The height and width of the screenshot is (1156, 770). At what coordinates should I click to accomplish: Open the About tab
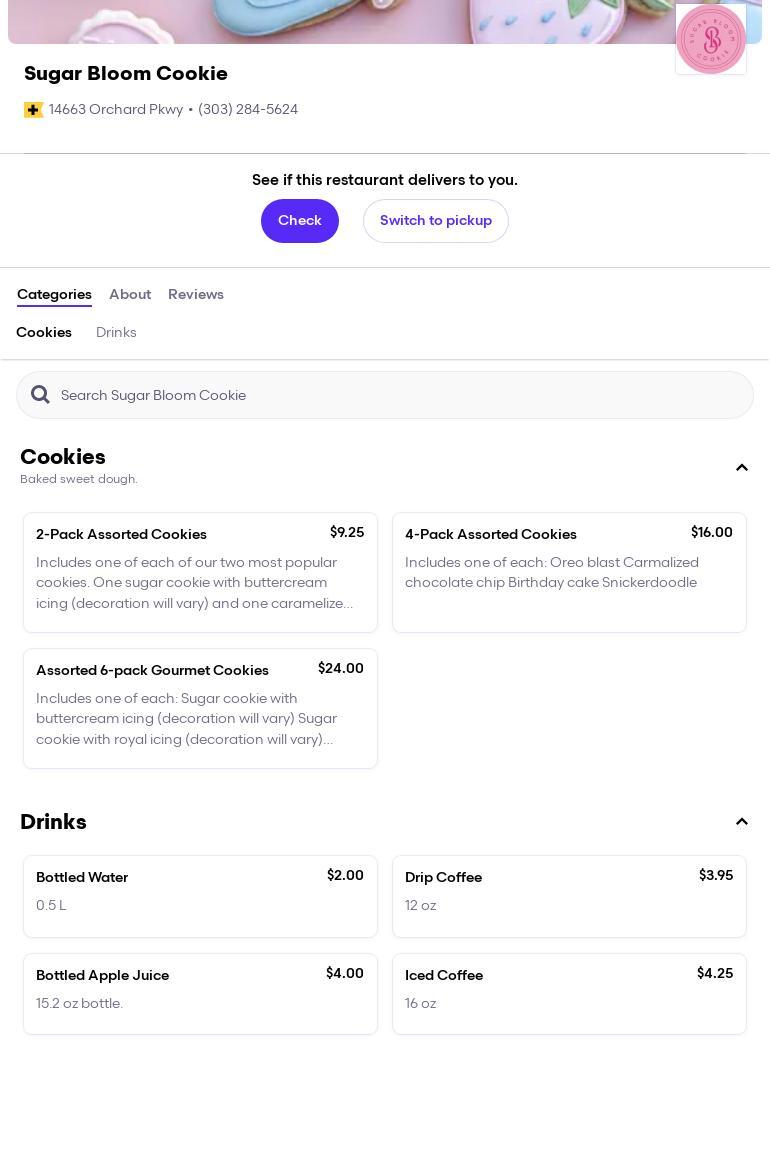(130, 295)
